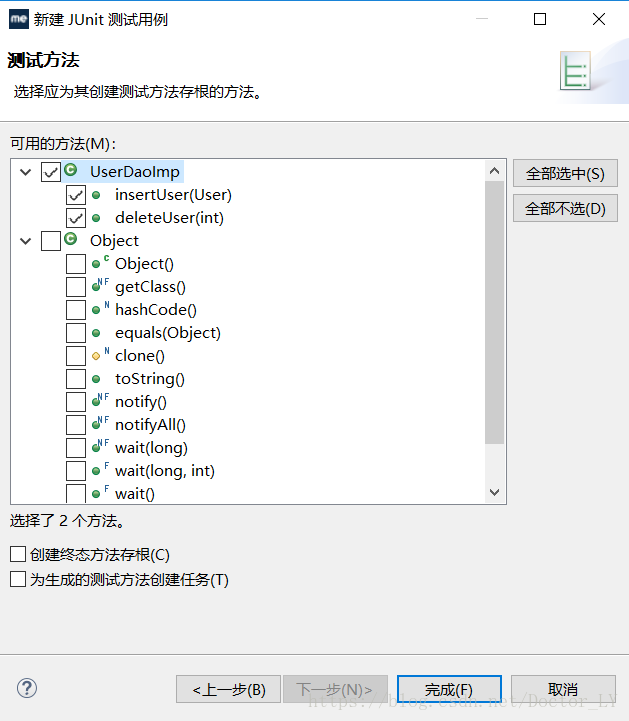Go back with <上一步(B) button

229,689
